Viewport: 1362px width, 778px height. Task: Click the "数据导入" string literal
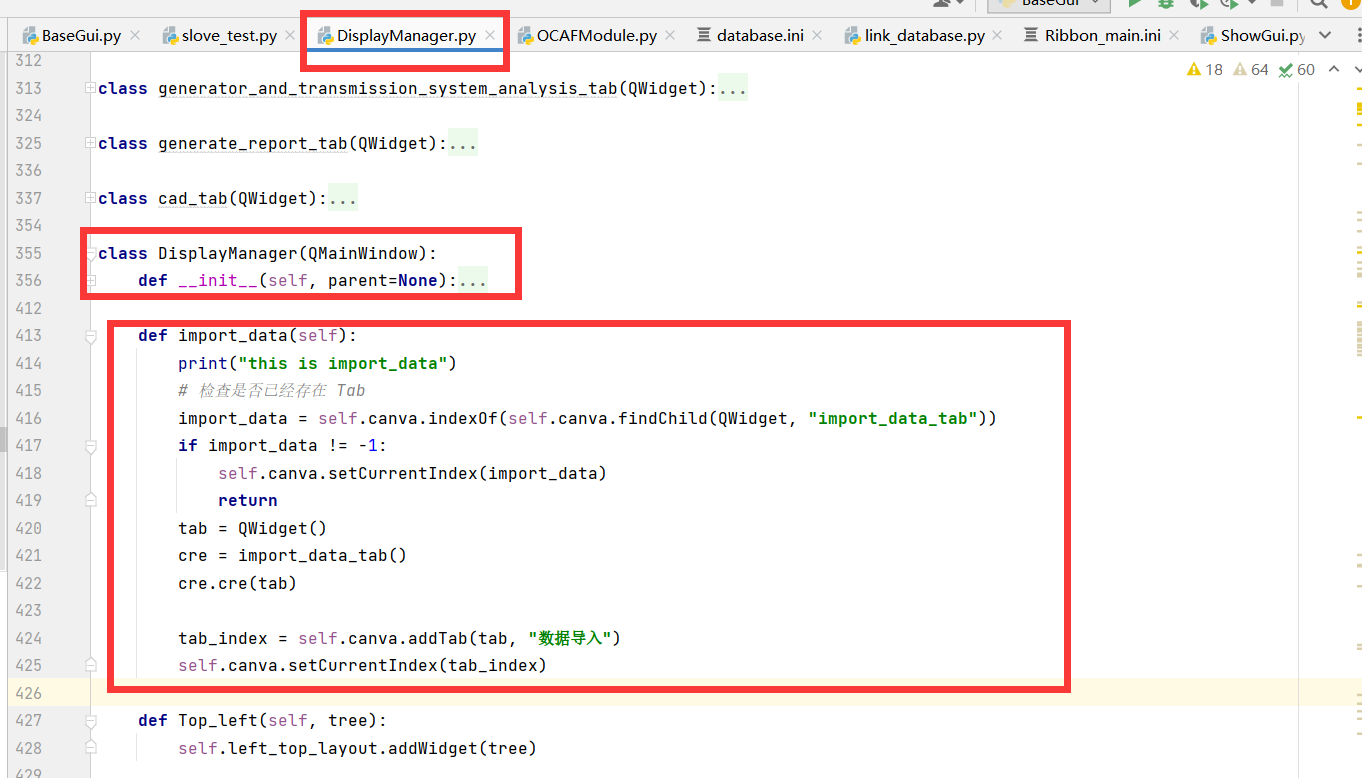point(570,638)
